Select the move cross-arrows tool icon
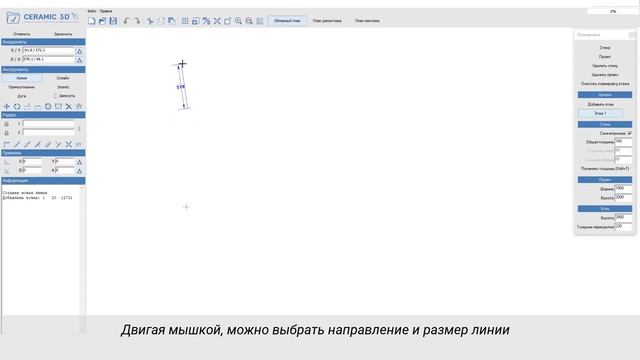640x360 pixels. pyautogui.click(x=7, y=107)
